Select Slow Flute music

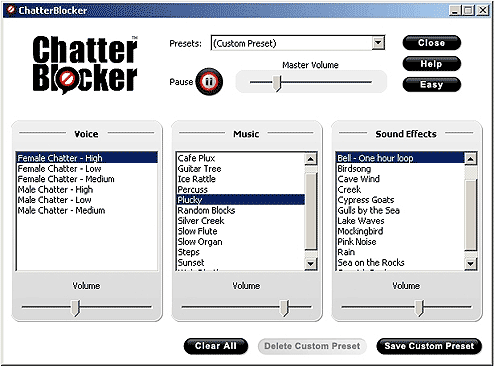pos(240,231)
